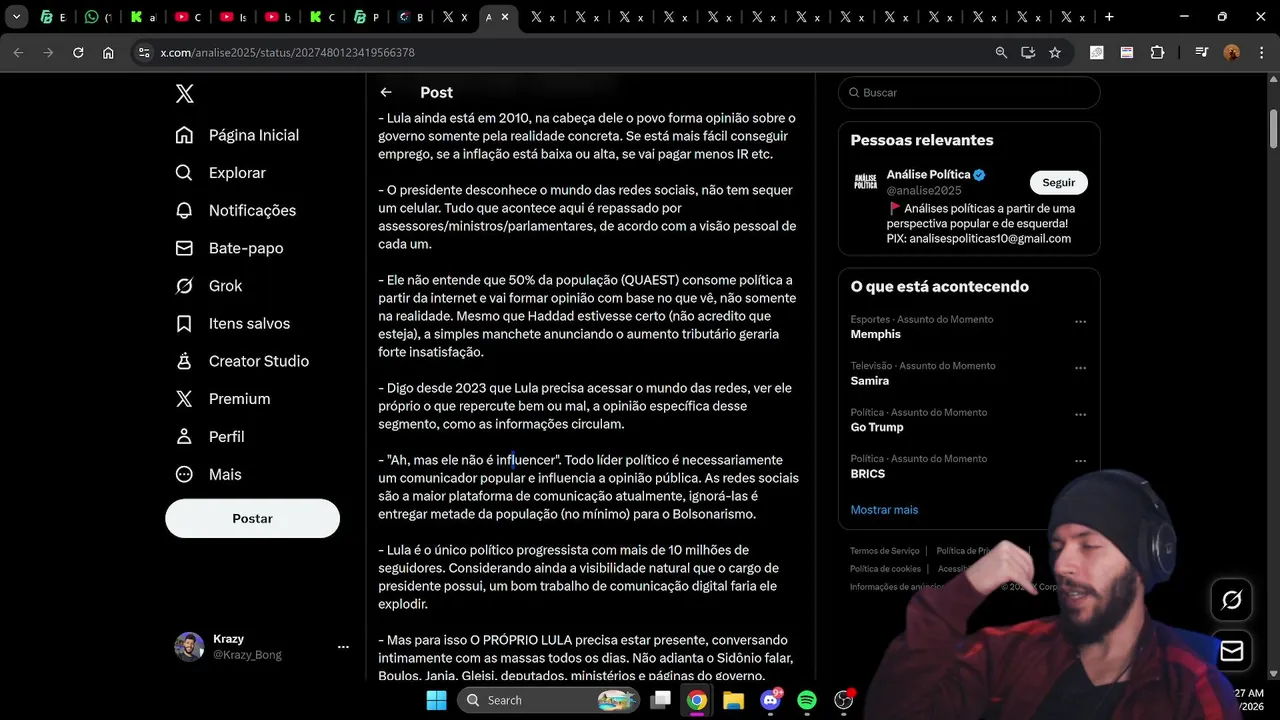
Task: Open Discord from the taskbar
Action: [770, 700]
